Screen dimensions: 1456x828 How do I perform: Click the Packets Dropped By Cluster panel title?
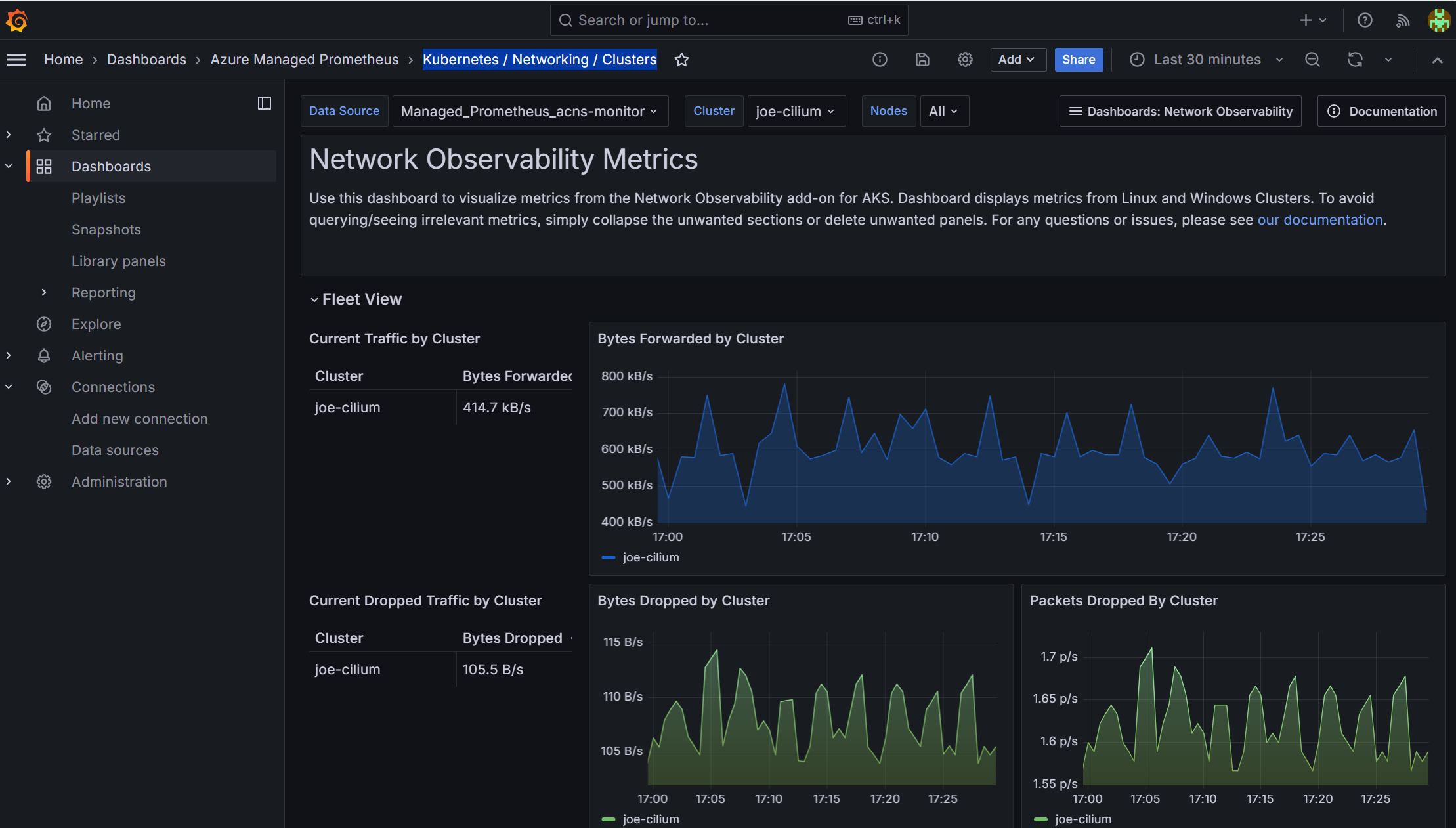pos(1123,601)
